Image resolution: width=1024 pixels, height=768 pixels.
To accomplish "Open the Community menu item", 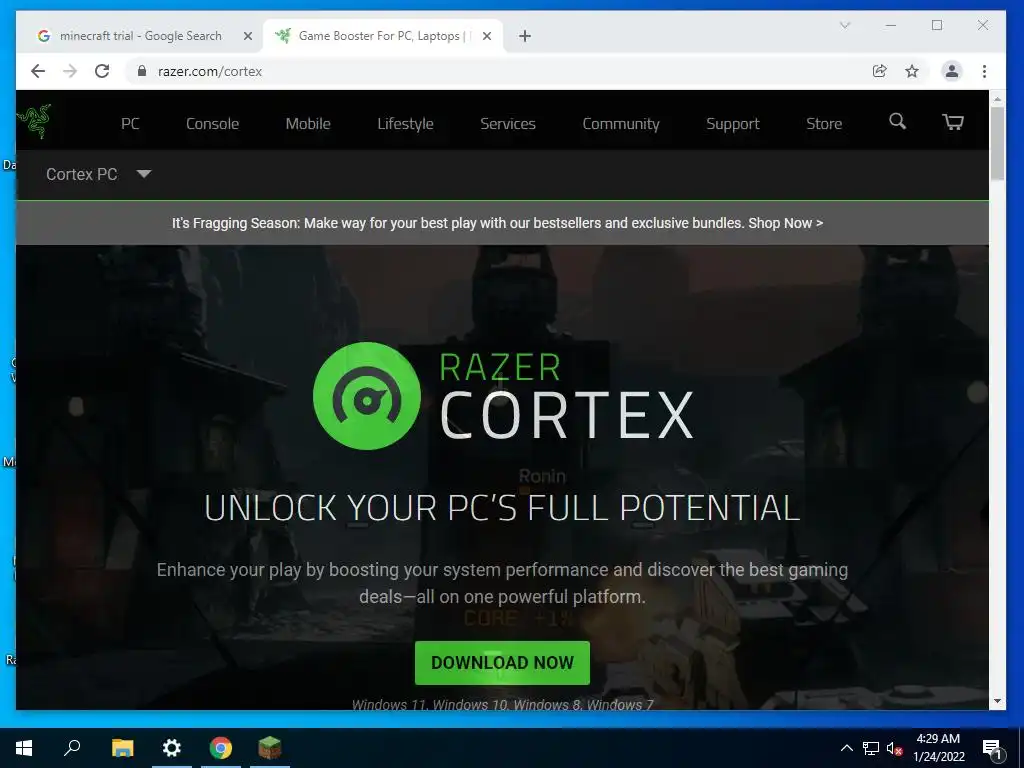I will 620,123.
